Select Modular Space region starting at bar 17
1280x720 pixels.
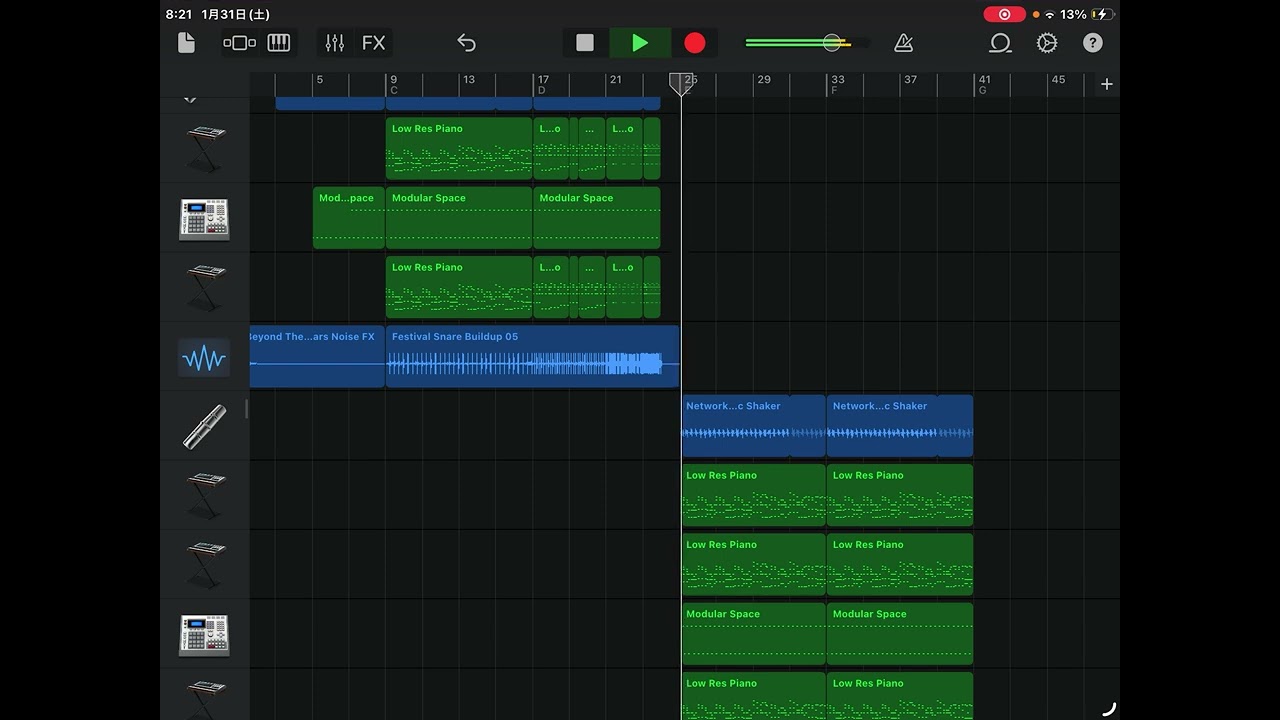point(597,217)
